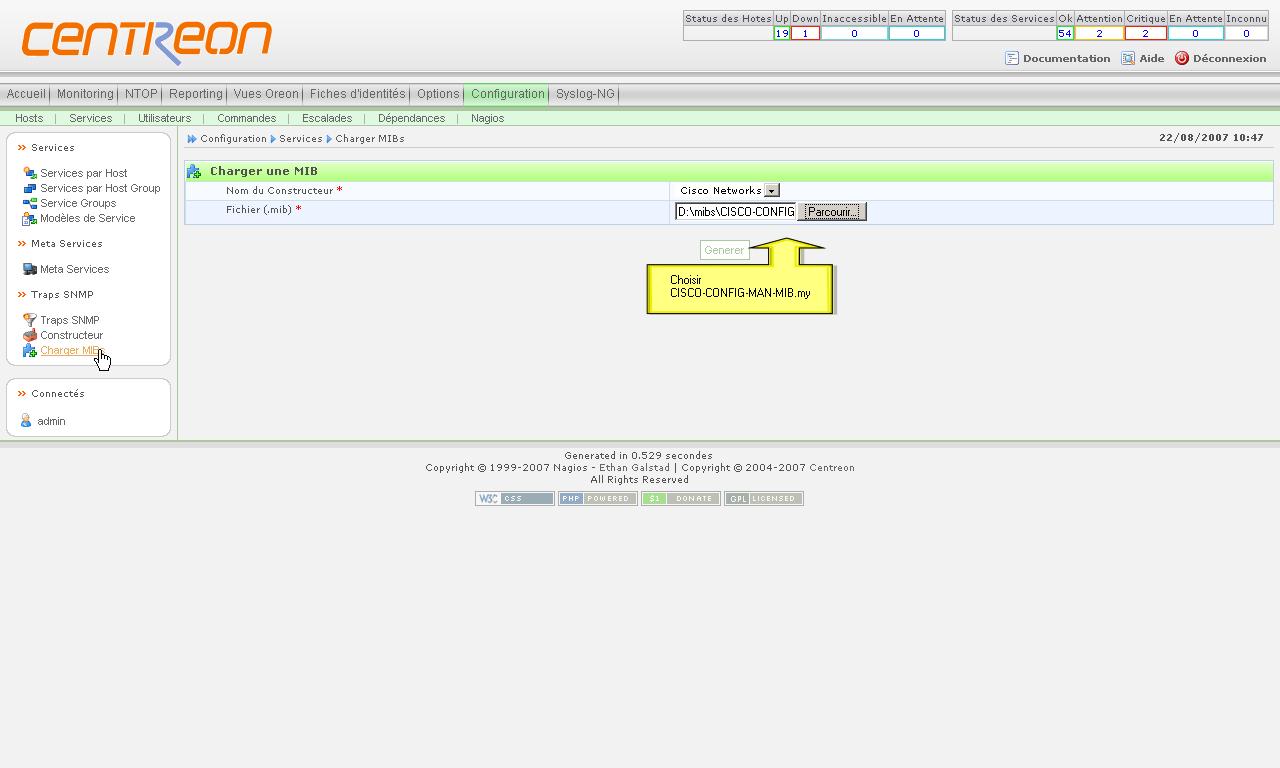Click the Constructeur icon
1280x768 pixels.
click(x=30, y=335)
